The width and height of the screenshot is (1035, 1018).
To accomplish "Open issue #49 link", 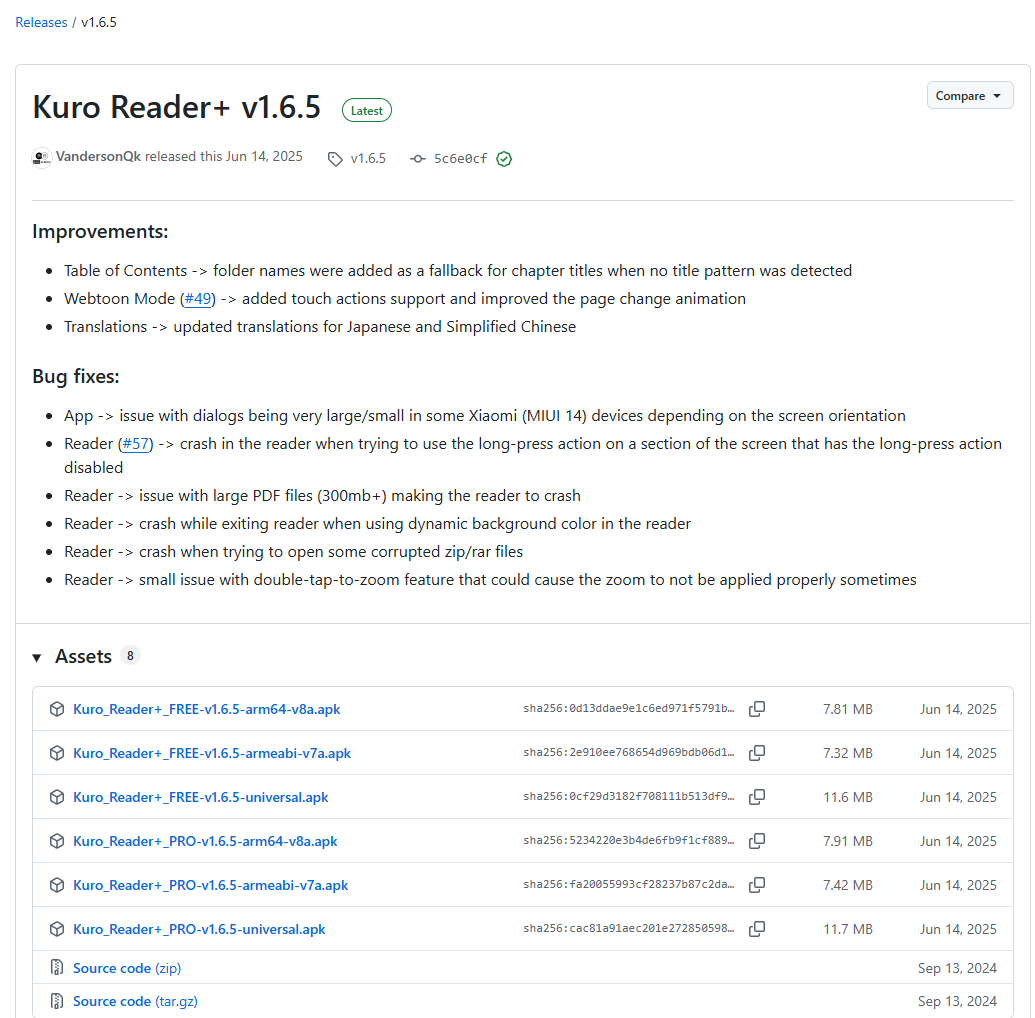I will (198, 299).
